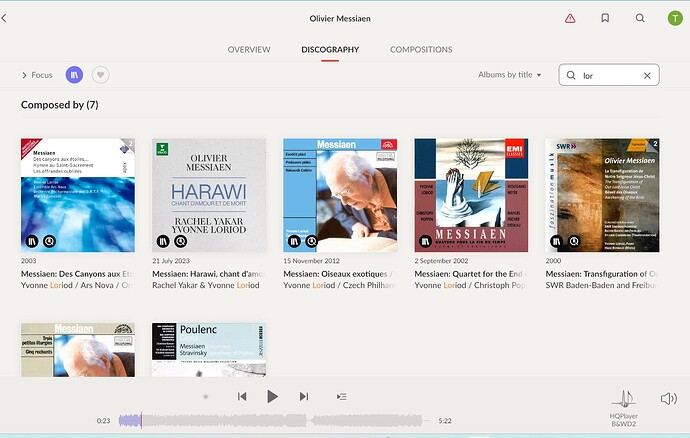
Task: Go back with the top-left arrow
Action: point(4,18)
